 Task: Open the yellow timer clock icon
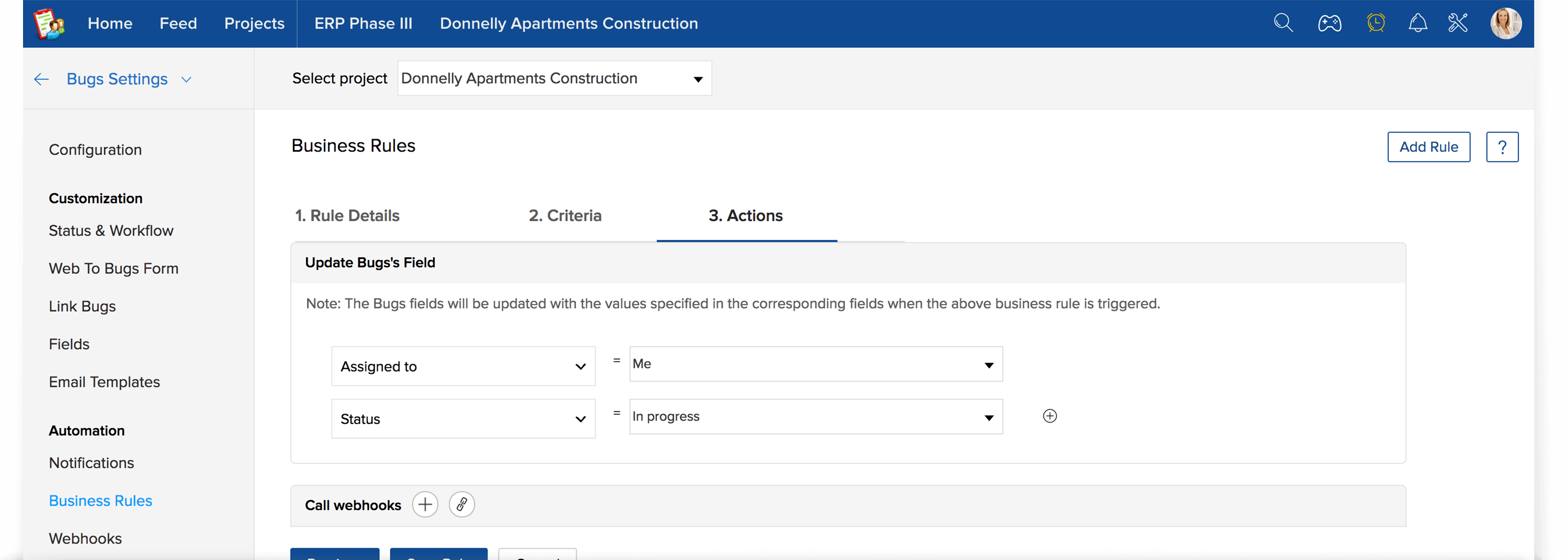1375,23
